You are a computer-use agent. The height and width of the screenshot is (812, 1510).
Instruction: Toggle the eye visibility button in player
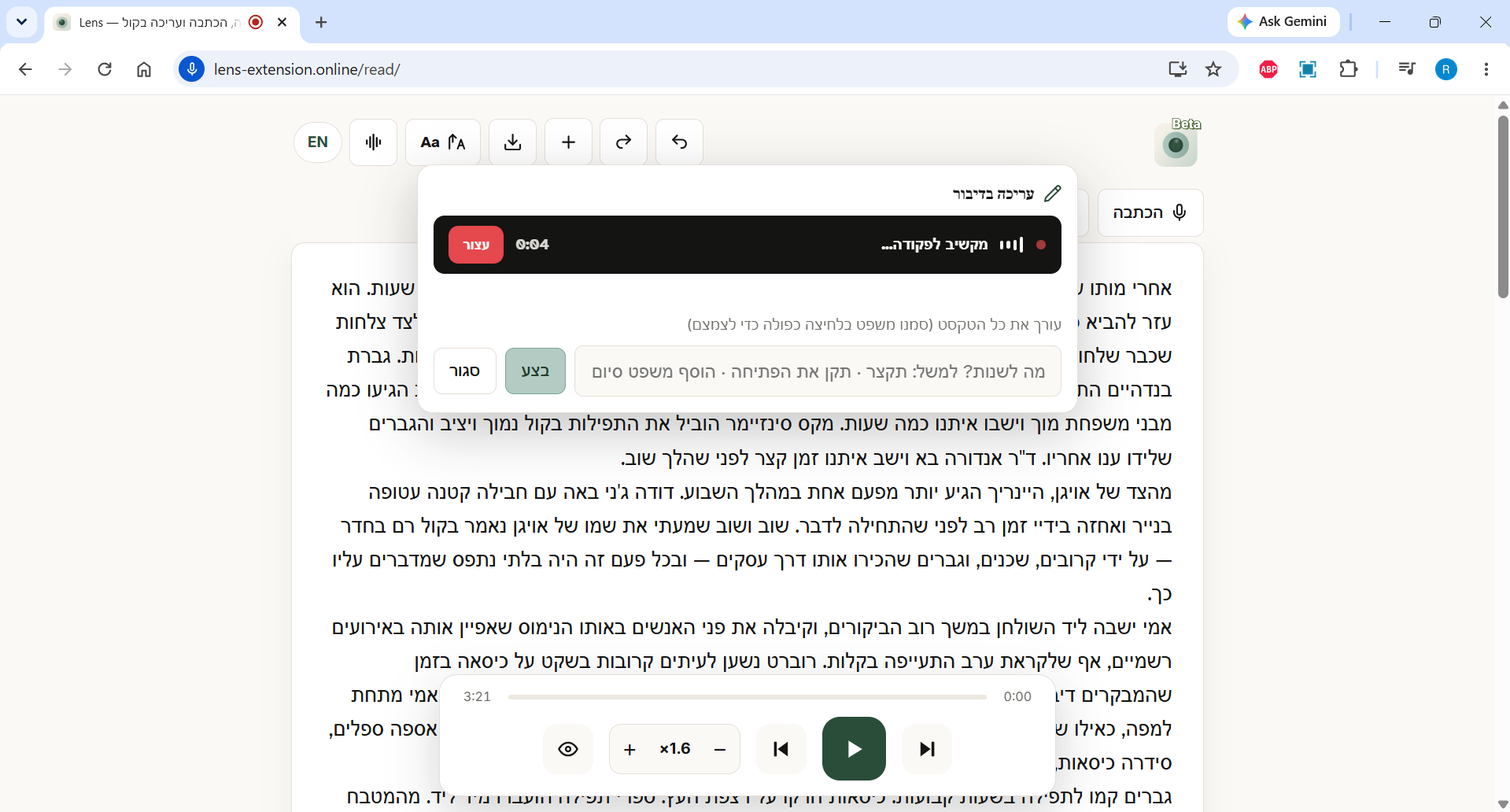coord(568,748)
